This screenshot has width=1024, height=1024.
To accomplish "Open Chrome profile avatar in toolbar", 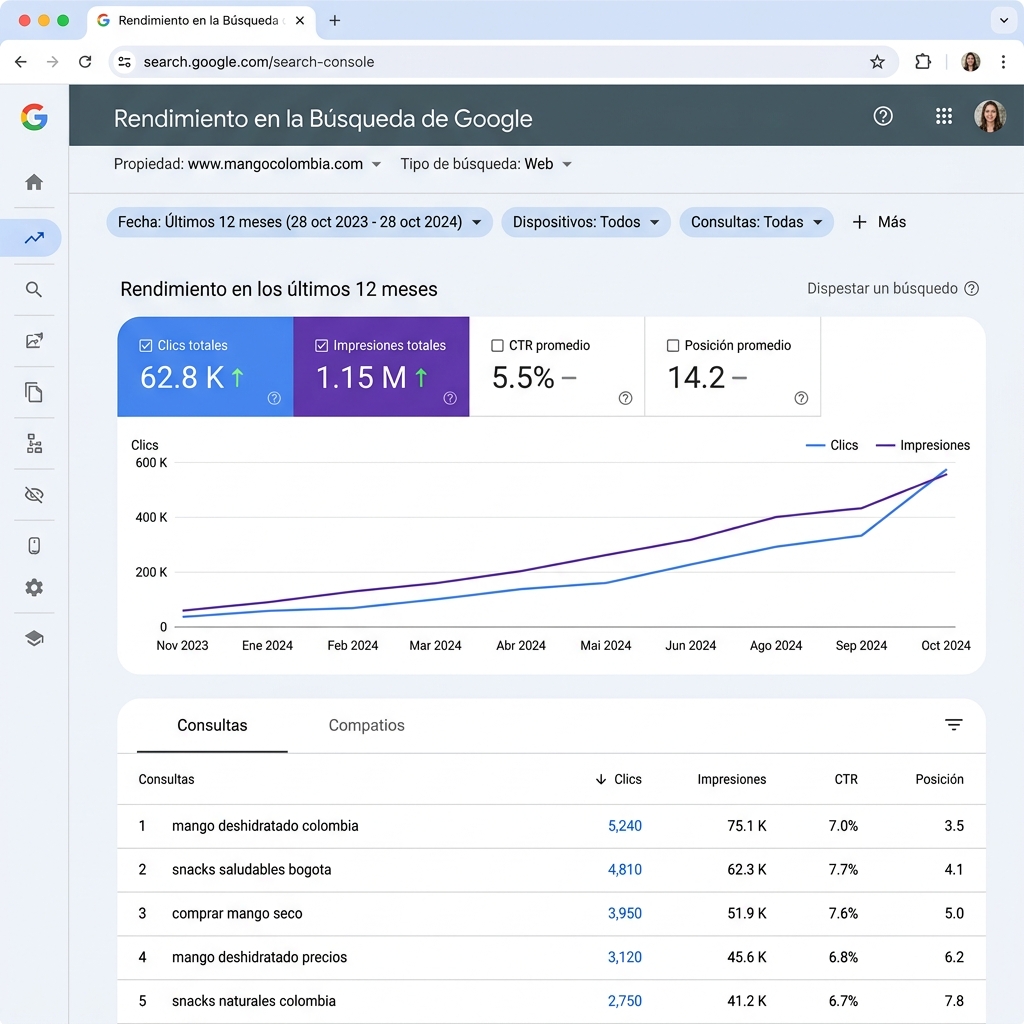I will pyautogui.click(x=970, y=61).
